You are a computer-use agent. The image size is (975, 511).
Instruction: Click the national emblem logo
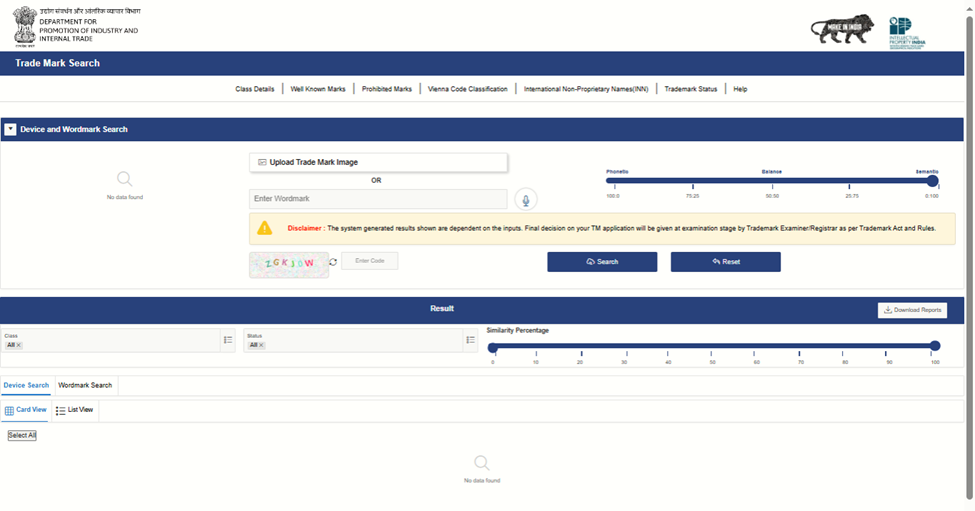25,27
